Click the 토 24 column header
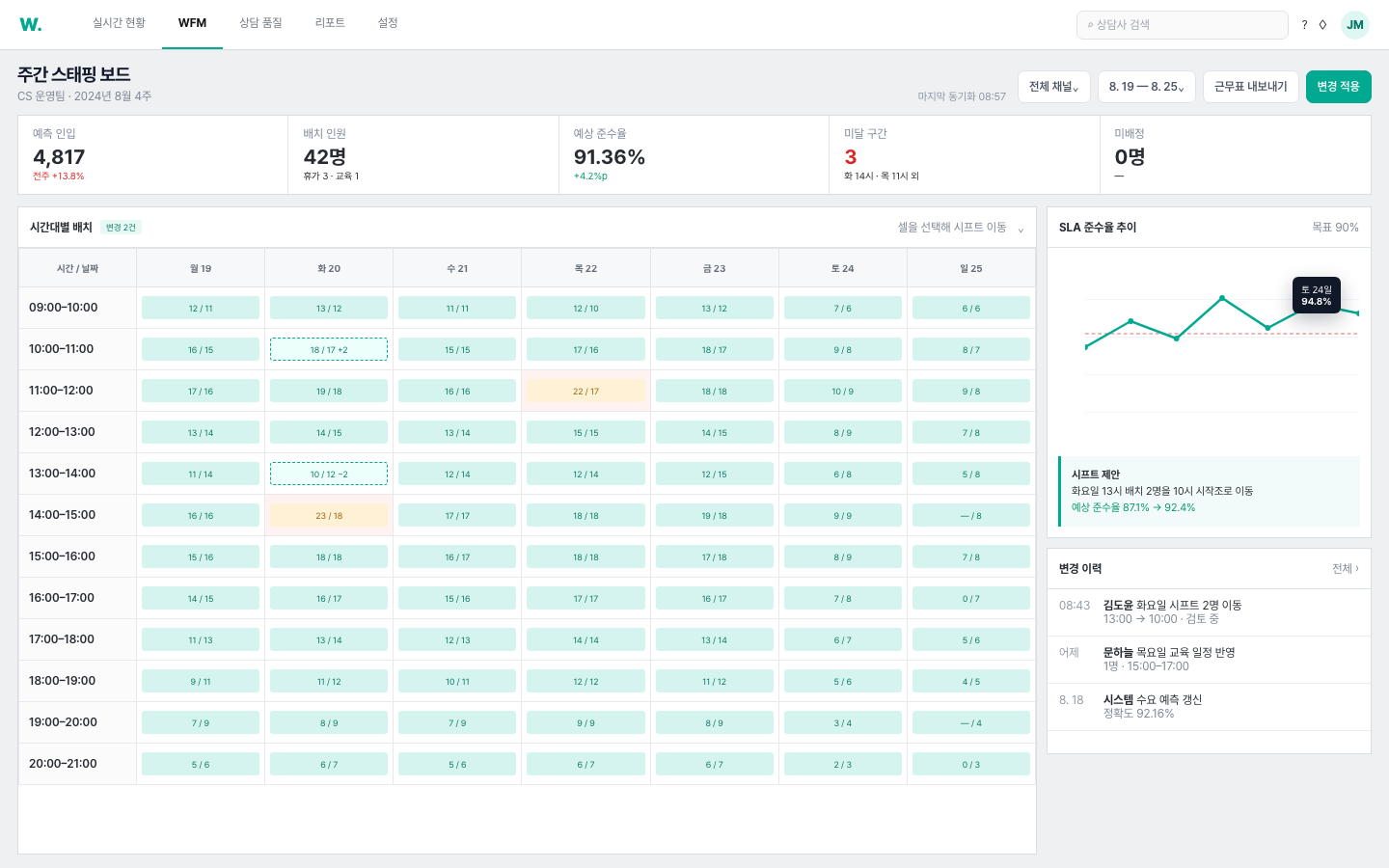1389x868 pixels. 843,268
